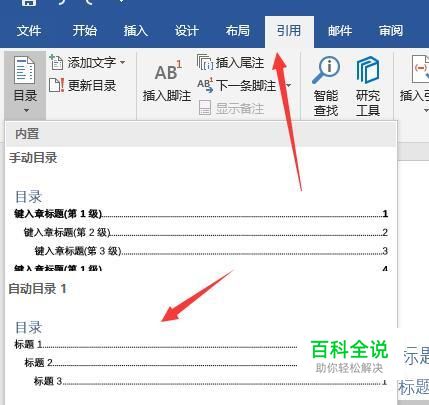The image size is (429, 405).
Task: Click 键入章标题(第 2 级) entry
Action: [206, 232]
